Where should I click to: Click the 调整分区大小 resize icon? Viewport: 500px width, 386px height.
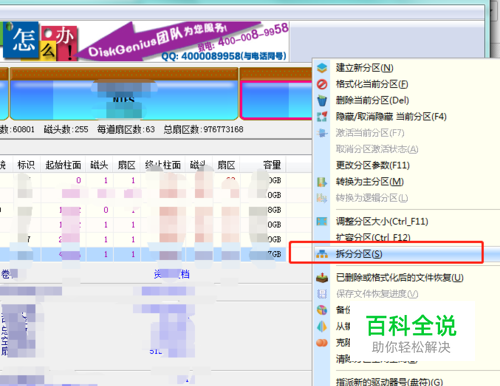322,221
